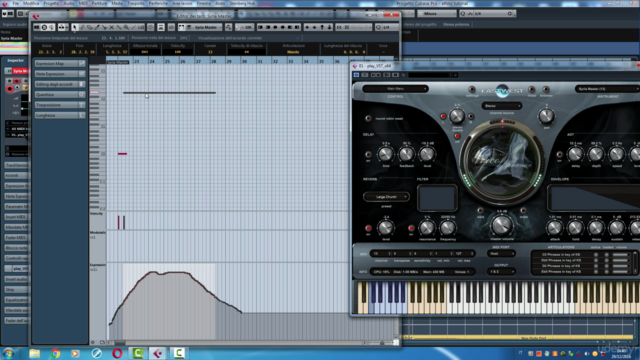Screen dimensions: 640x360
Task: Toggle the stereo double off button
Action: click(x=457, y=136)
